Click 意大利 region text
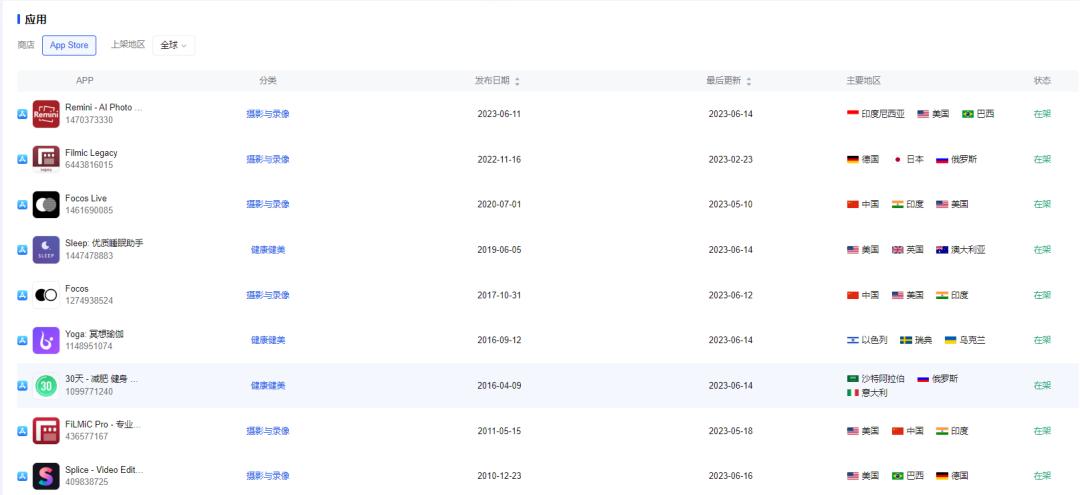Image resolution: width=1080 pixels, height=495 pixels. [875, 392]
